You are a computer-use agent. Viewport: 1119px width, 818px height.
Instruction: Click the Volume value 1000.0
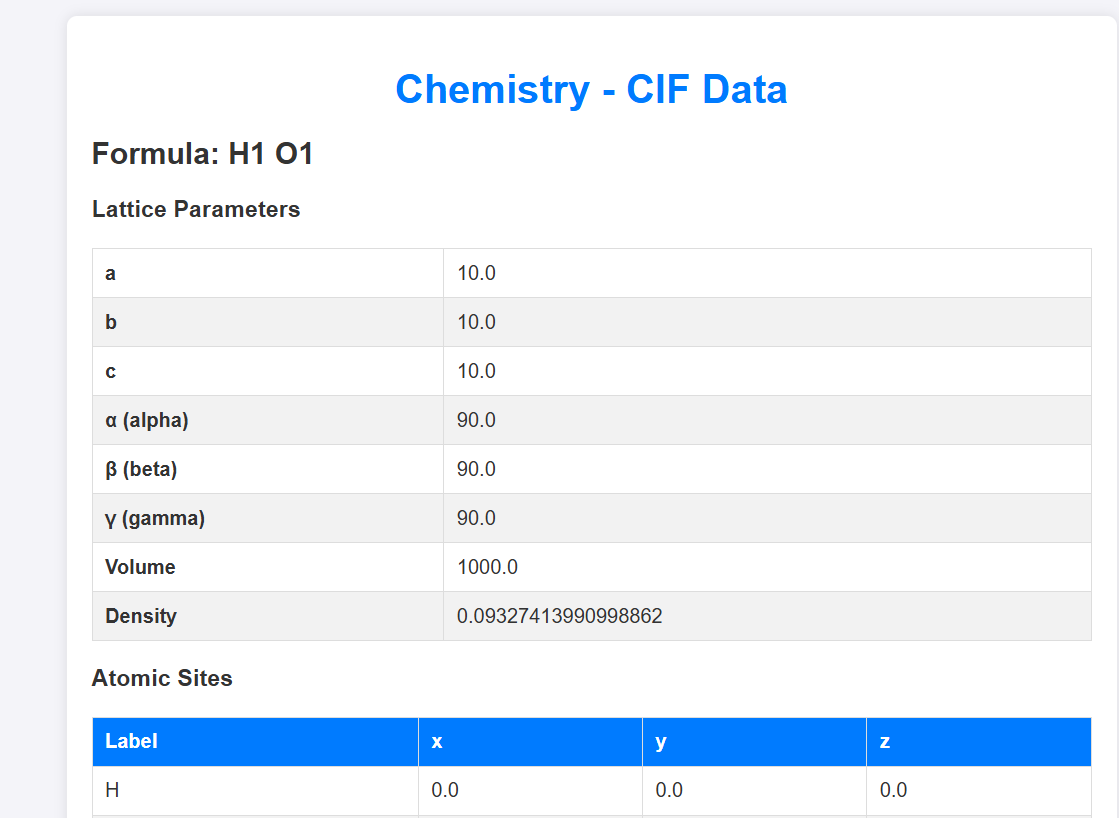pyautogui.click(x=487, y=567)
